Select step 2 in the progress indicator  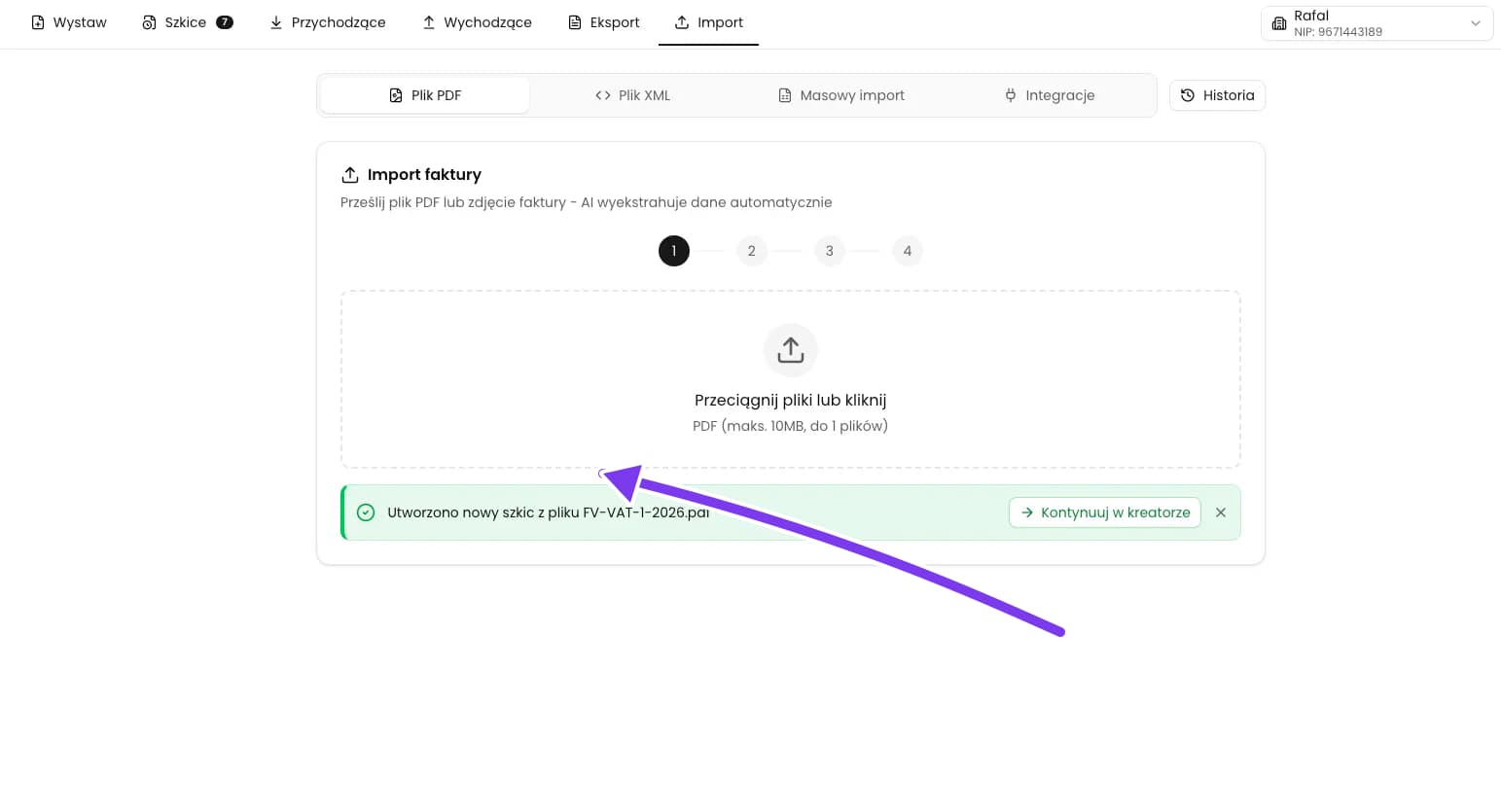point(752,251)
